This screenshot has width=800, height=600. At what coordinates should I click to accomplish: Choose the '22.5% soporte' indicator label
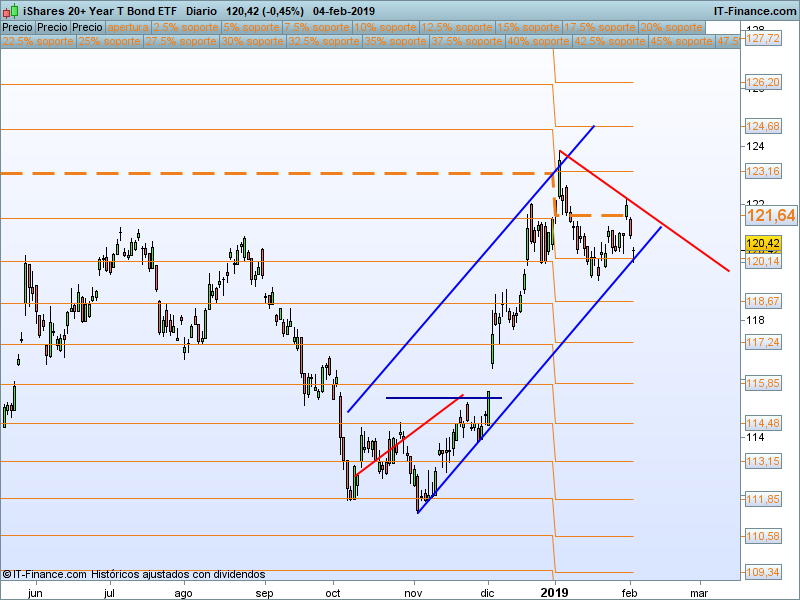[38, 41]
